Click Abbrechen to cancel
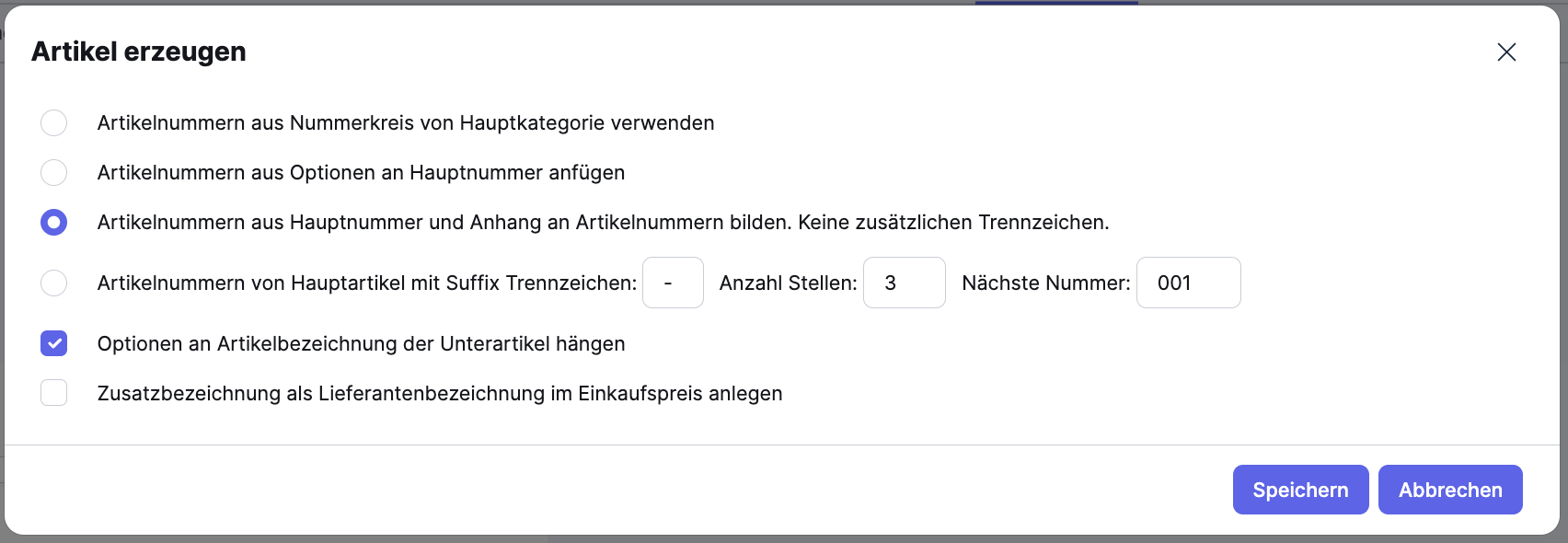The width and height of the screenshot is (1568, 543). click(1449, 490)
